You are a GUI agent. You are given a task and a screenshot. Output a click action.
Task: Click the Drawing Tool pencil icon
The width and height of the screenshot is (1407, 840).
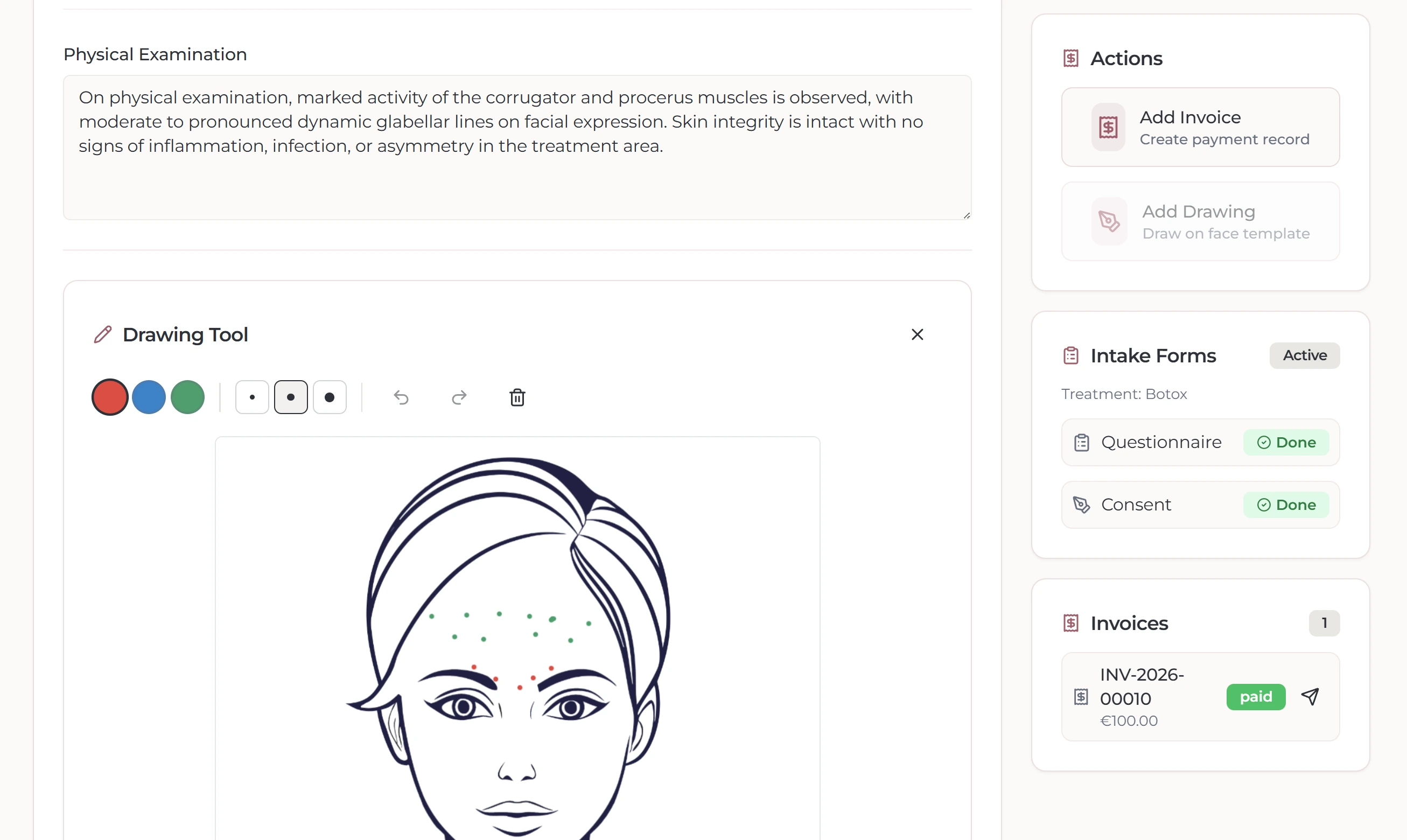103,334
